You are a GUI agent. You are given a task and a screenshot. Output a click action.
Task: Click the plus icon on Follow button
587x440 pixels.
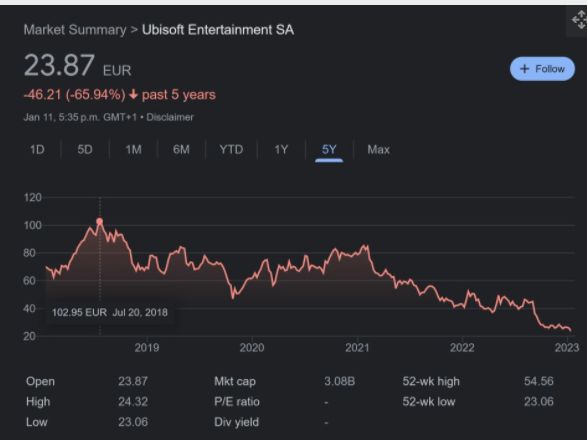coord(524,69)
